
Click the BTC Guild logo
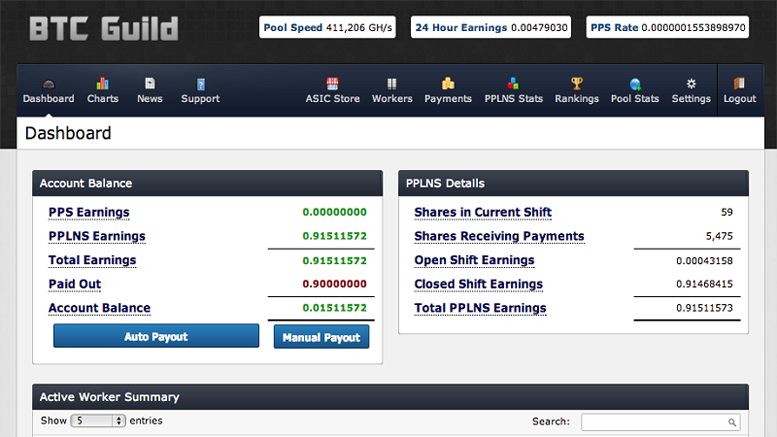click(104, 28)
